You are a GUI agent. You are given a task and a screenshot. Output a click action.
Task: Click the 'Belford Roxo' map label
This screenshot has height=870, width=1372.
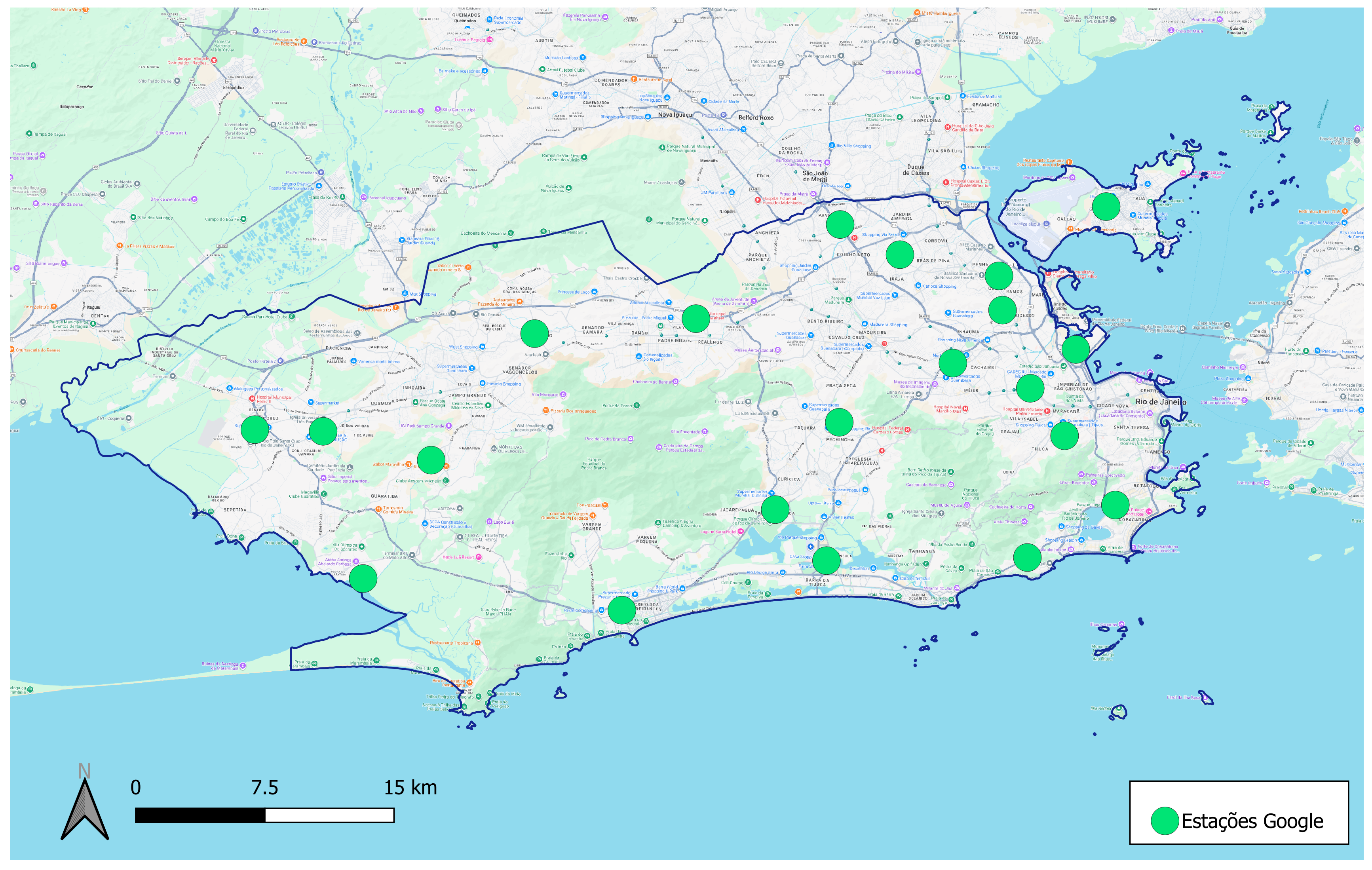tap(756, 118)
